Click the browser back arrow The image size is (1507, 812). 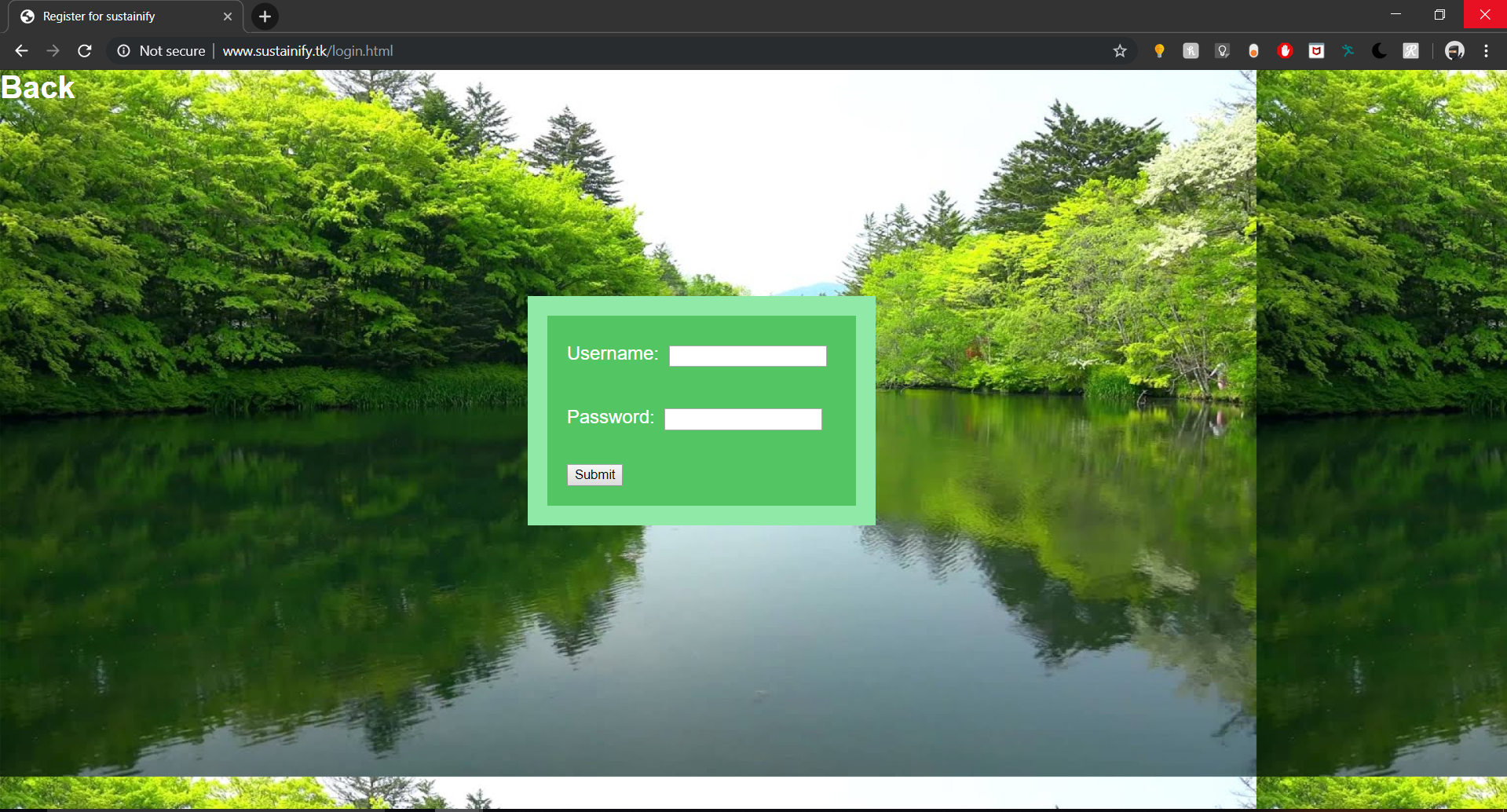[x=21, y=51]
